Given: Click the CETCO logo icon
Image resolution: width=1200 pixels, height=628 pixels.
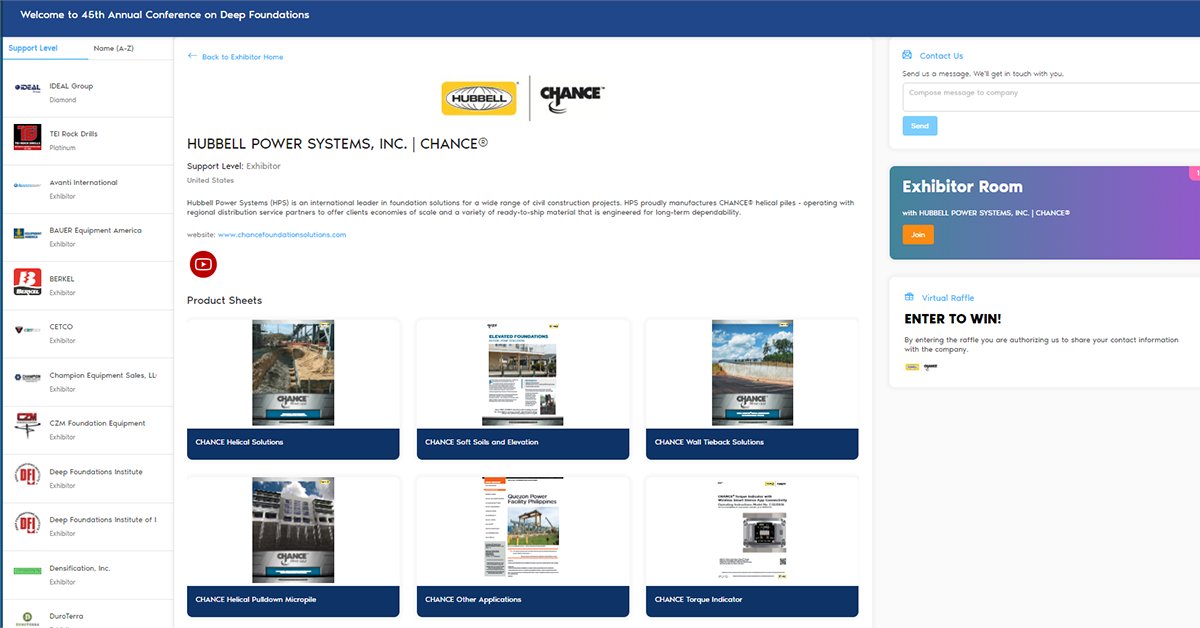Looking at the screenshot, I should [27, 330].
